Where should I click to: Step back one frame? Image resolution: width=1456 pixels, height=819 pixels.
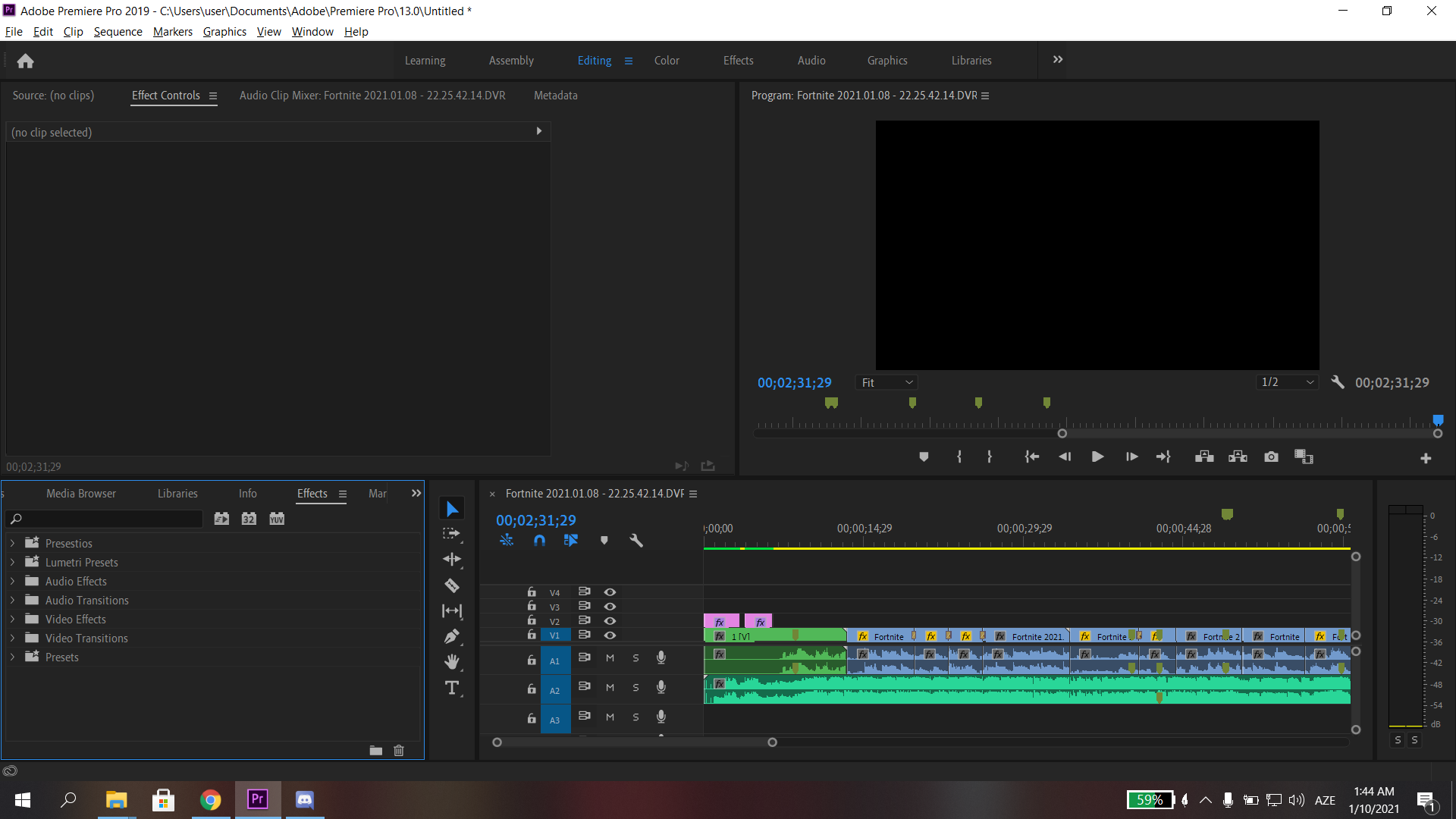click(1065, 457)
